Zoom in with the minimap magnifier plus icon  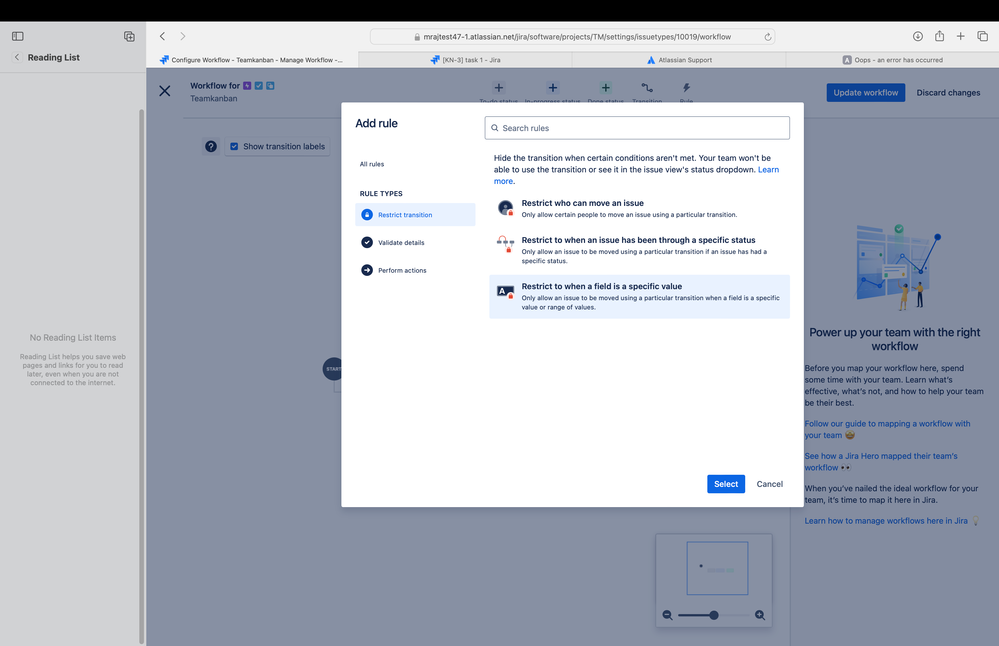pos(761,615)
